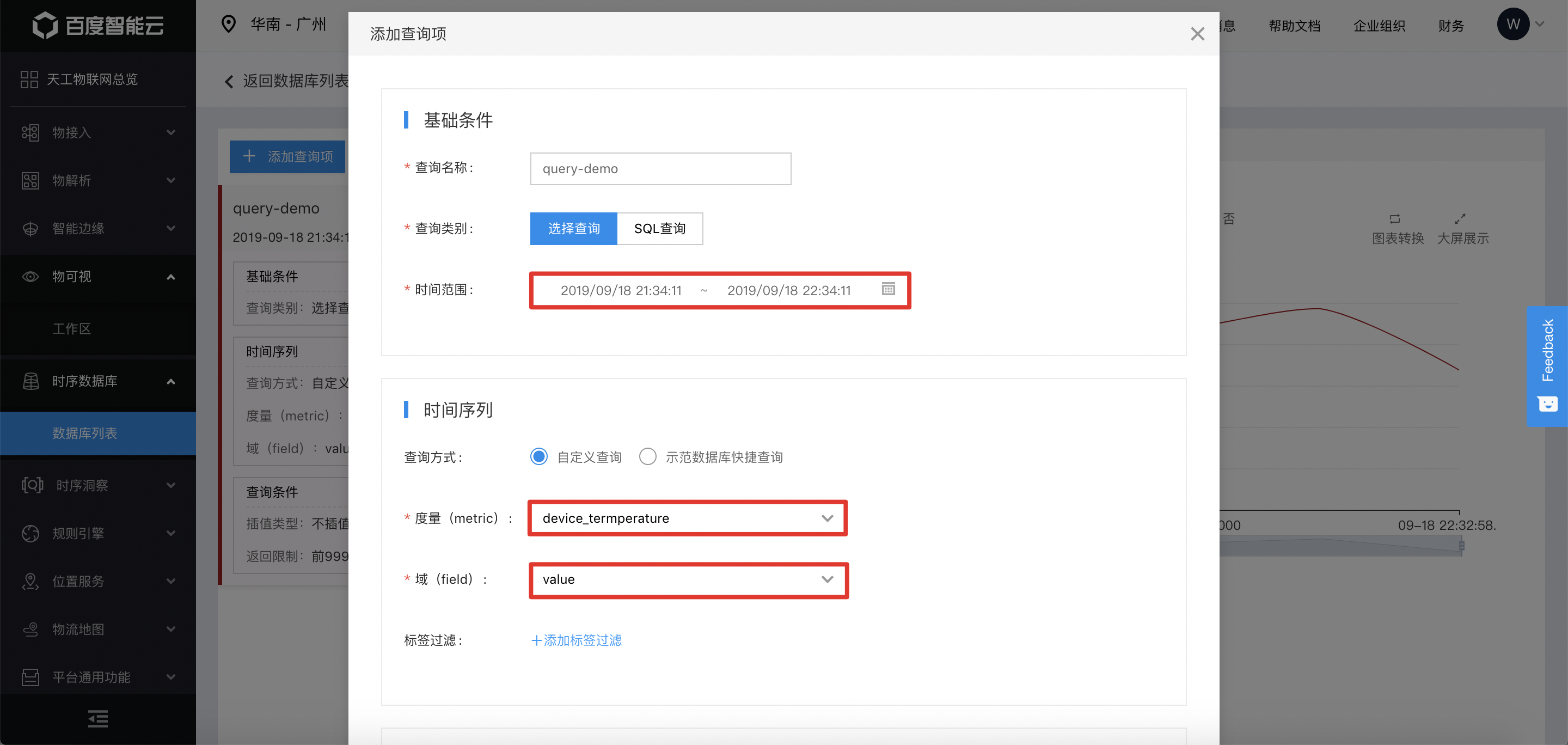Click the 图表转换 chart switch icon

point(1394,218)
